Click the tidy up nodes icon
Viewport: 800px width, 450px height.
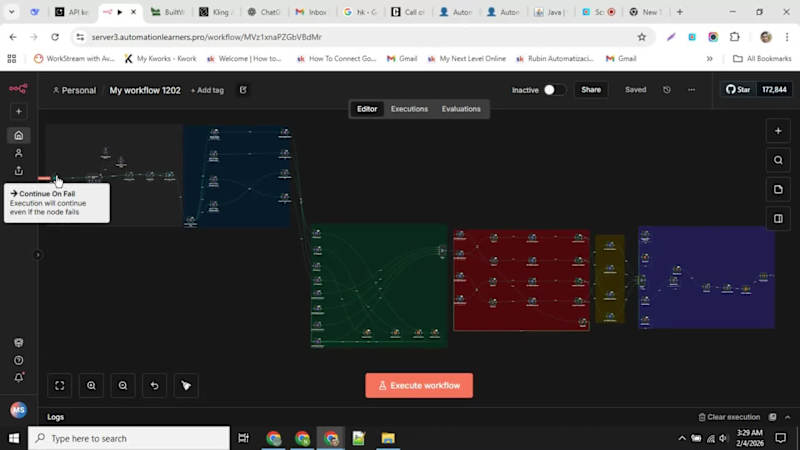[186, 386]
